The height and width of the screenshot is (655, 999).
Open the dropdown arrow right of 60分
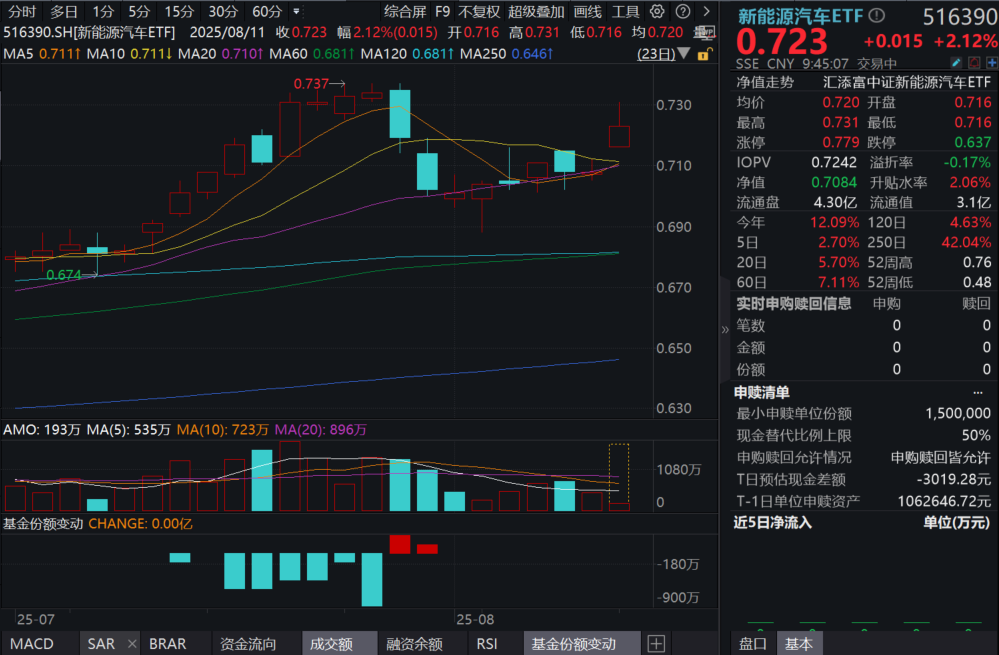click(x=296, y=12)
